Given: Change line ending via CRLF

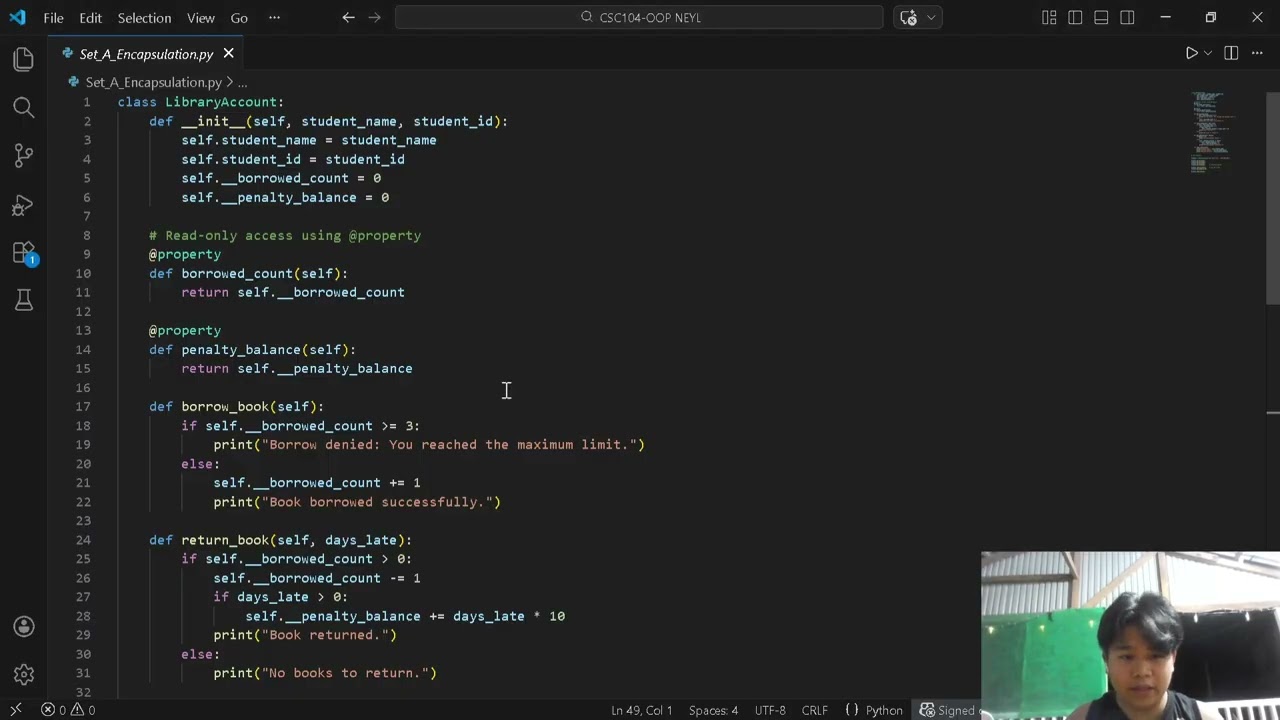Looking at the screenshot, I should [x=814, y=710].
